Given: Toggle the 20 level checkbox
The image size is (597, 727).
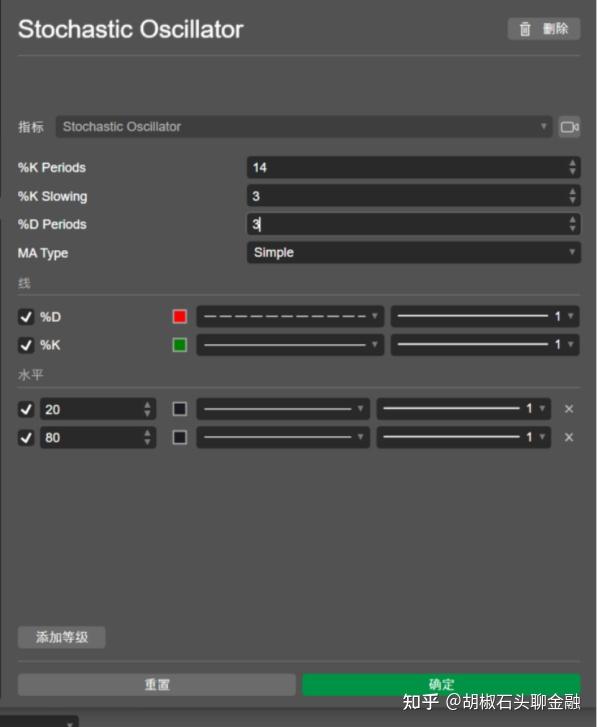Looking at the screenshot, I should click(x=26, y=409).
